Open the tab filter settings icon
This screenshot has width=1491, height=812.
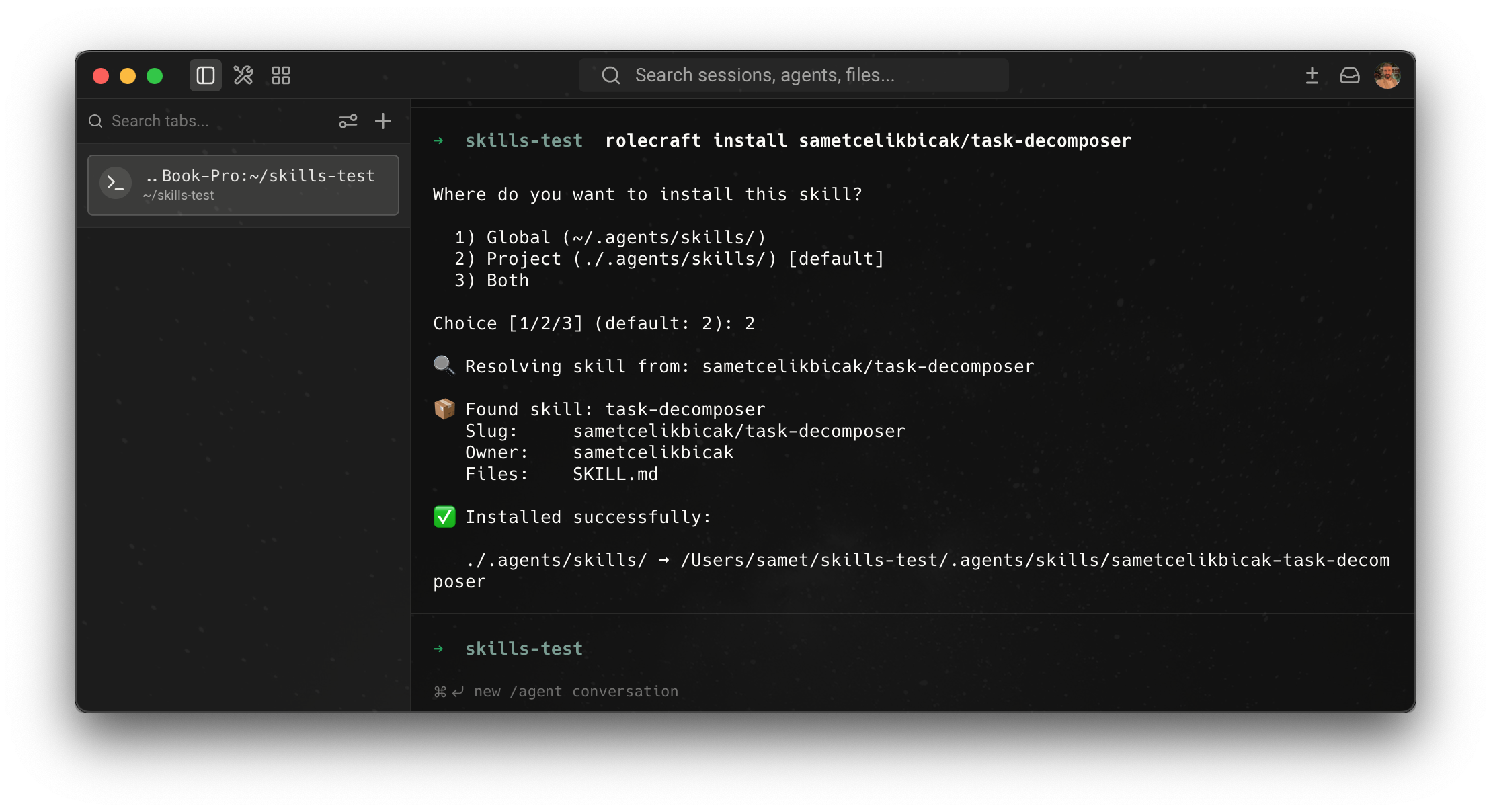(x=348, y=121)
